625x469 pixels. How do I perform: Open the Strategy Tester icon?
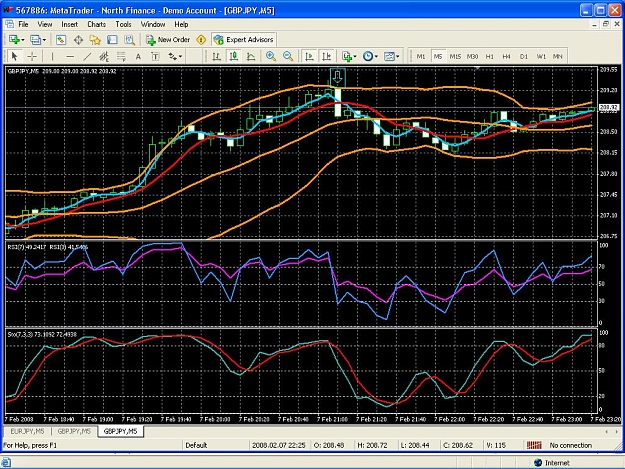tap(130, 40)
